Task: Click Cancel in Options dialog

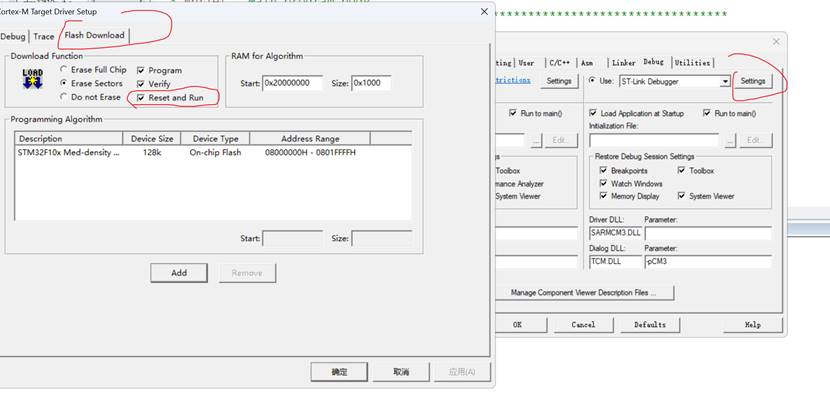Action: [583, 325]
